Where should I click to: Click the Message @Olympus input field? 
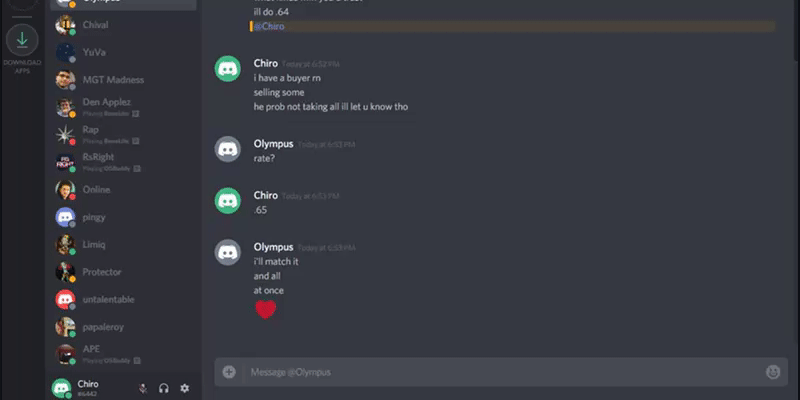coord(501,372)
